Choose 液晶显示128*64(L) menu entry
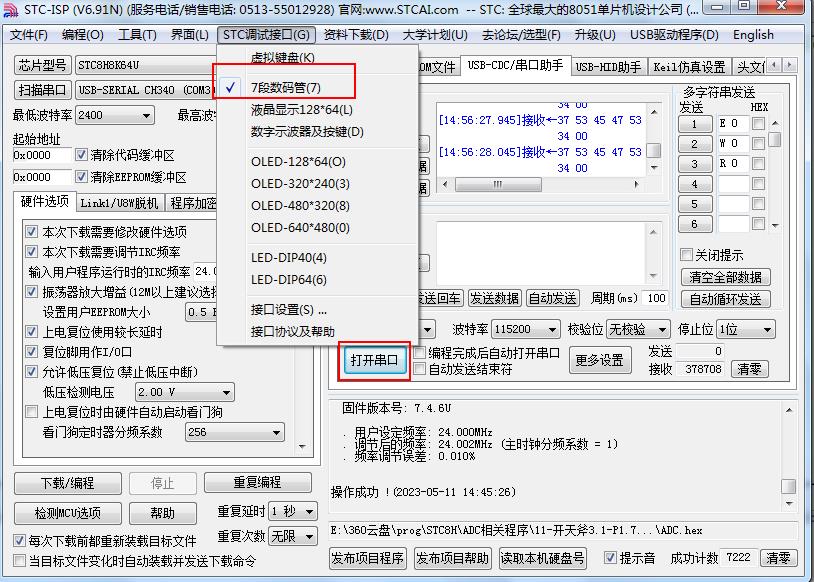Screen dimensions: 814x582 tap(301, 110)
